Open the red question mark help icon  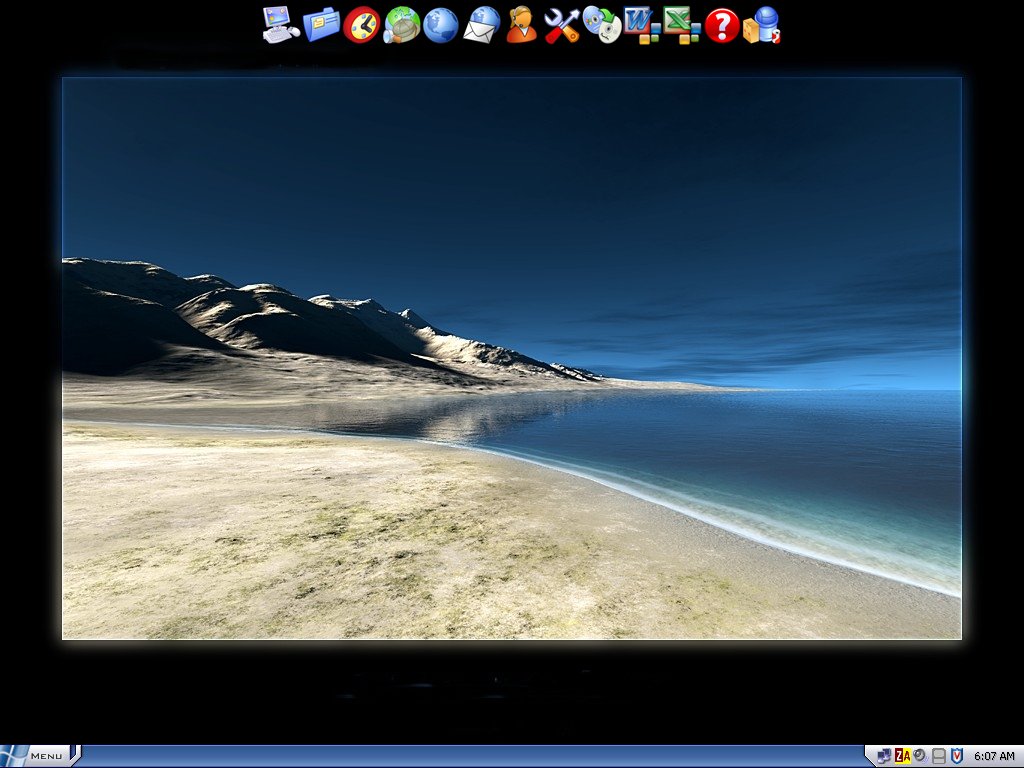point(721,24)
